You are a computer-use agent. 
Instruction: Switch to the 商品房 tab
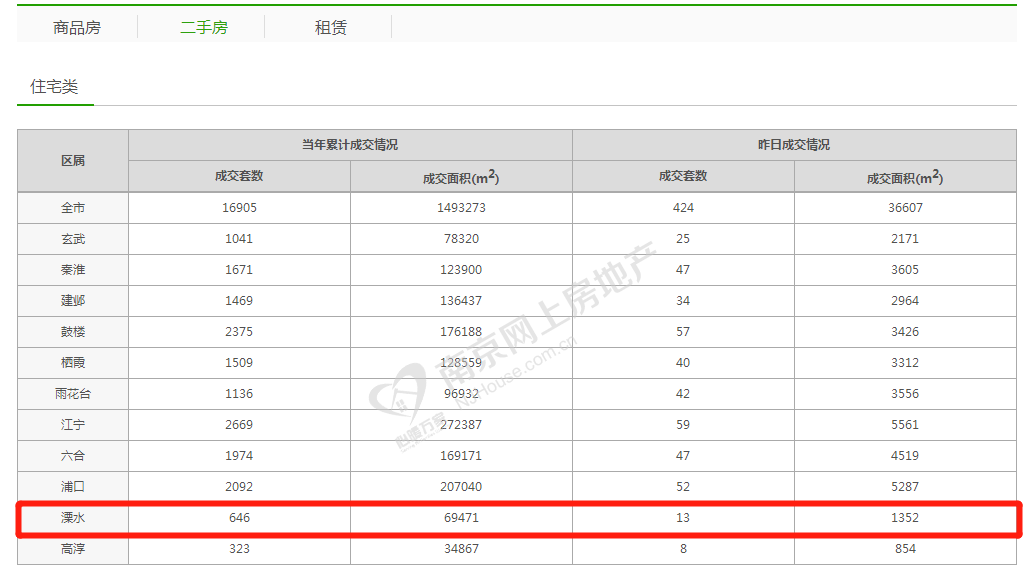77,27
